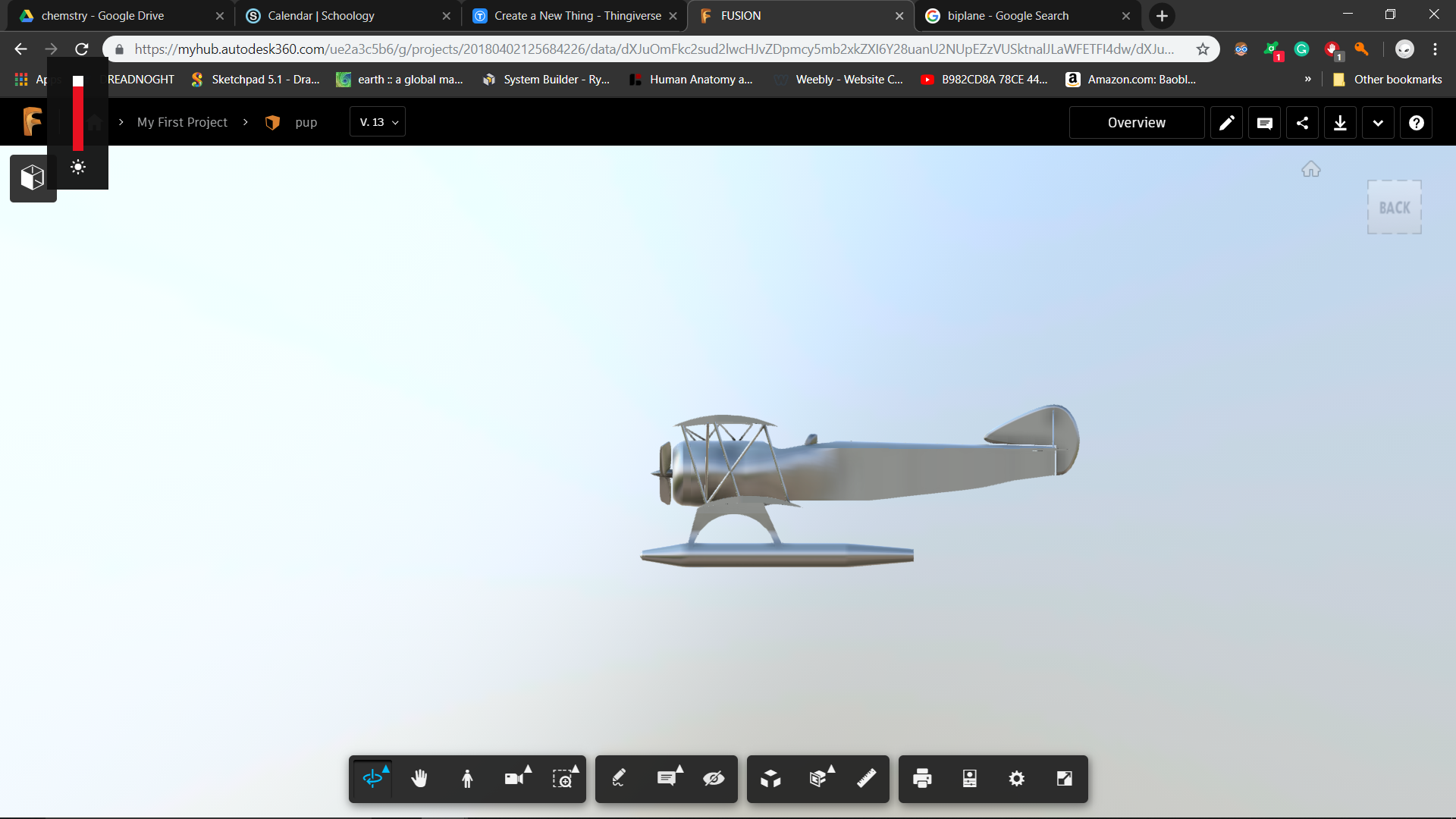Click the Explode model tool
The width and height of the screenshot is (1456, 819).
(x=770, y=779)
